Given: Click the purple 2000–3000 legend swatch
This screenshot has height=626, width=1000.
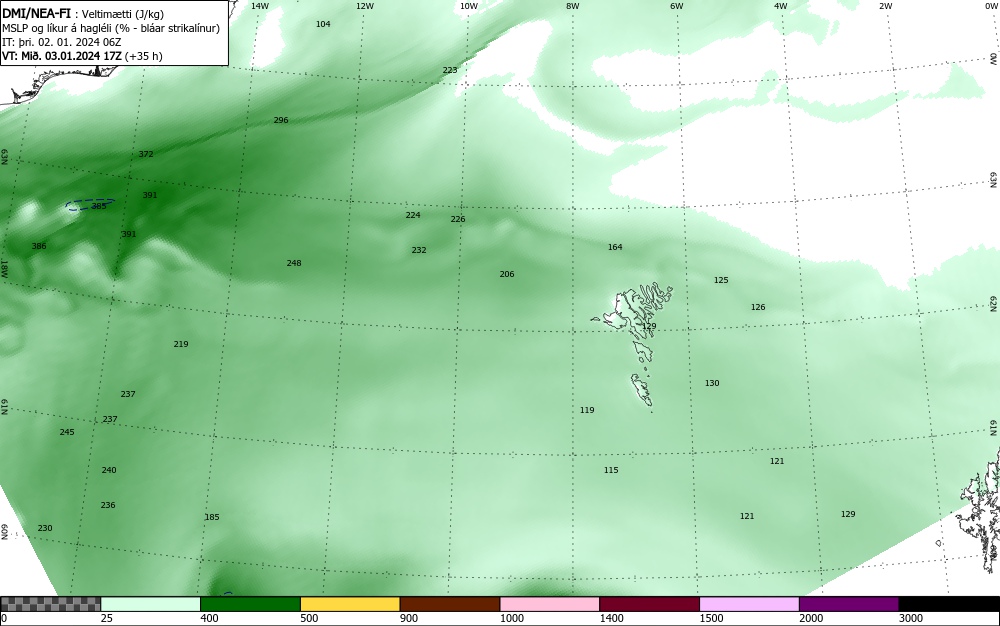Looking at the screenshot, I should 849,604.
